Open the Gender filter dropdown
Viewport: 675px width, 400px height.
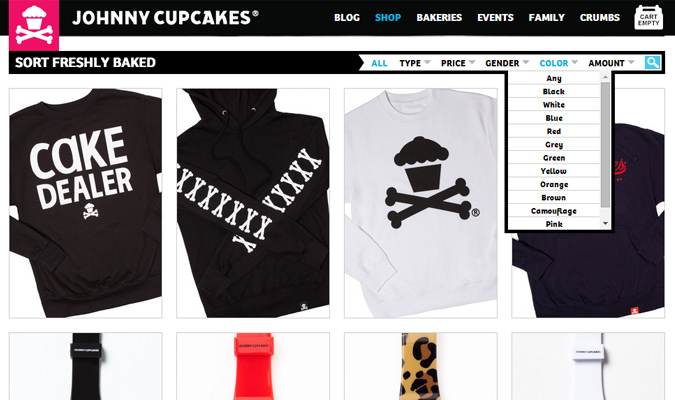[507, 63]
